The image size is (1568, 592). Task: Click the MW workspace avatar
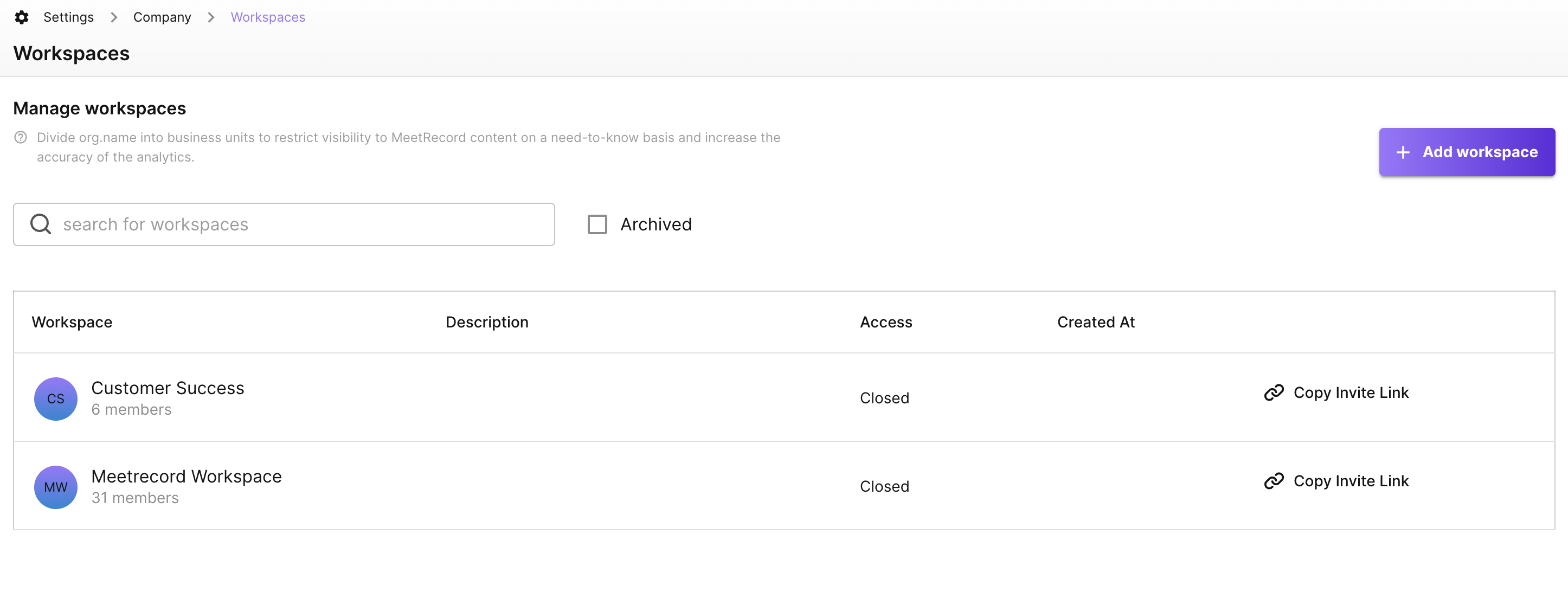tap(55, 487)
